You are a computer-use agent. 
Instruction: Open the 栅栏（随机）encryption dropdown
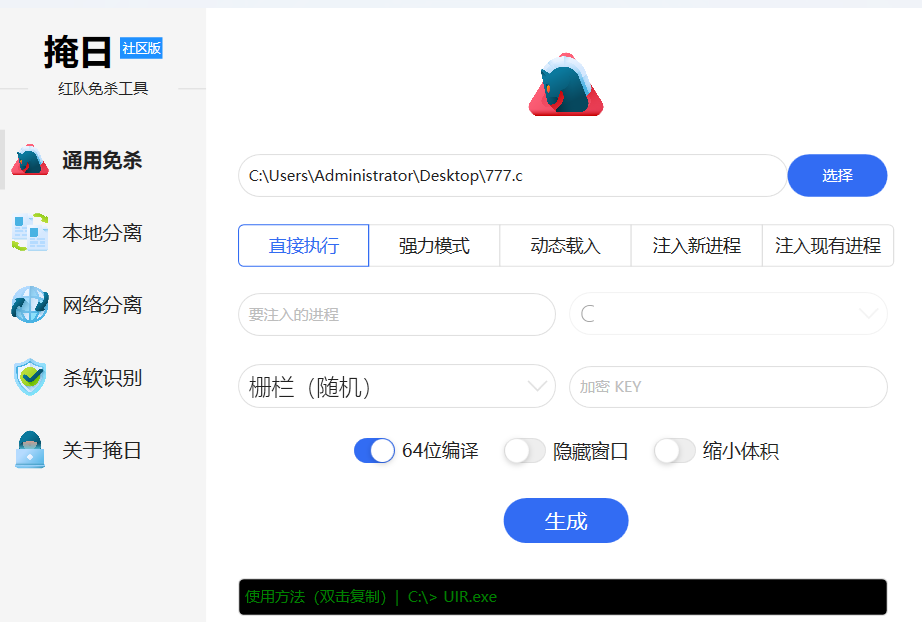(396, 386)
